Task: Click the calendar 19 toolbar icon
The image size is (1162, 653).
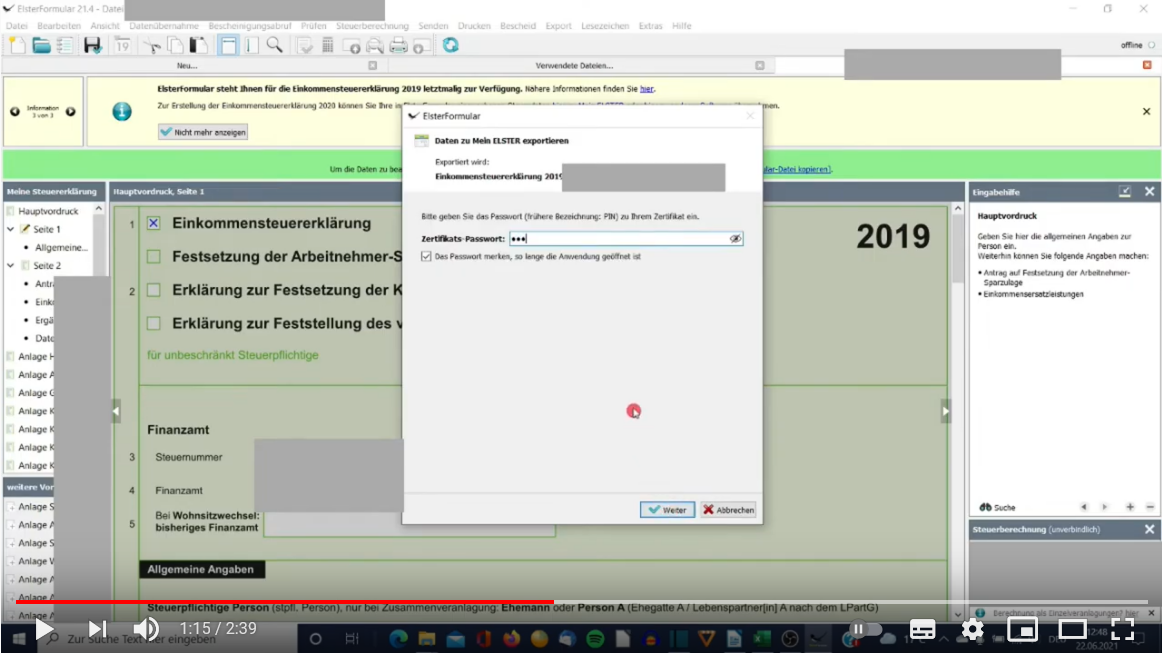Action: [x=122, y=45]
